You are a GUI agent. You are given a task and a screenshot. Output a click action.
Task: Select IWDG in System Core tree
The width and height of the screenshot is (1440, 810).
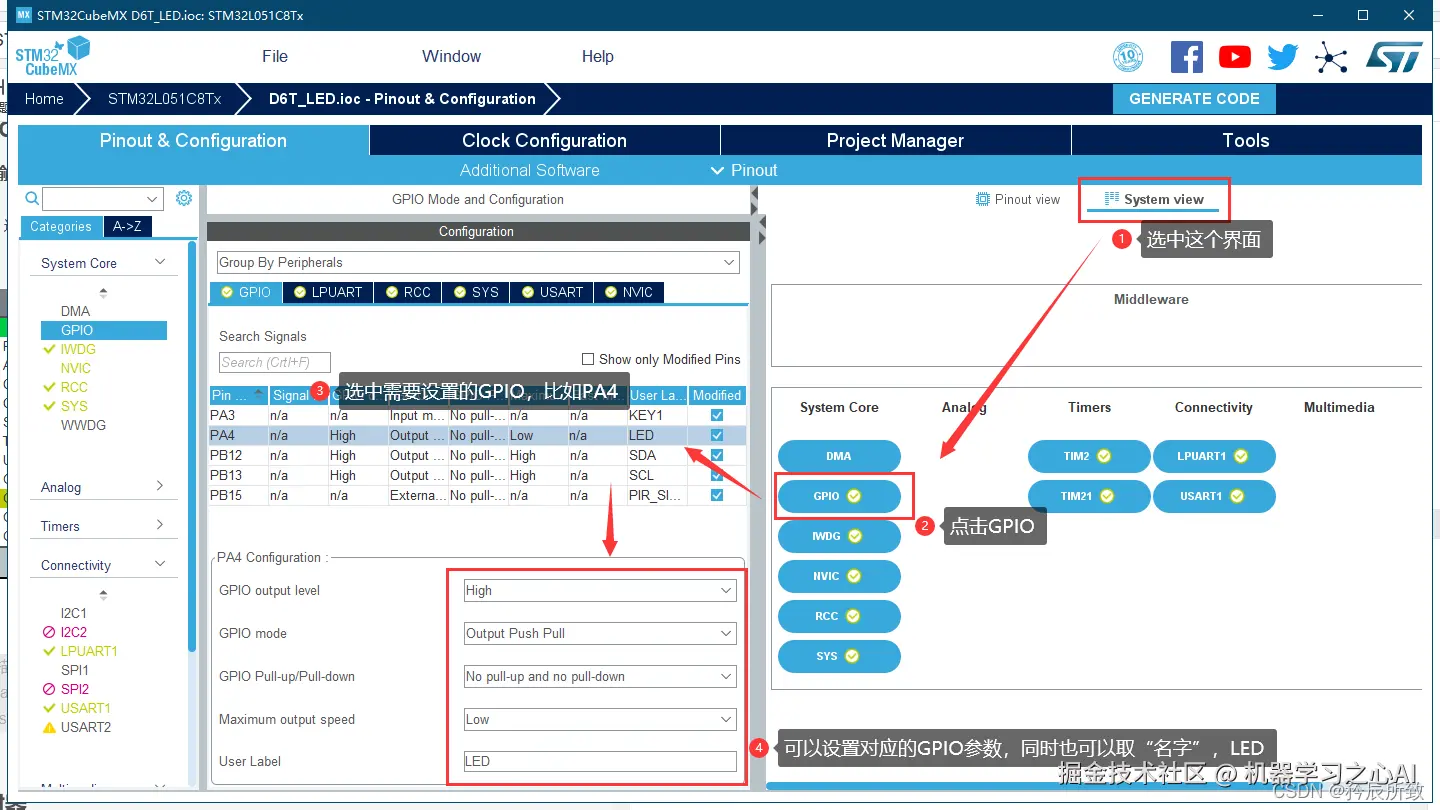click(78, 349)
